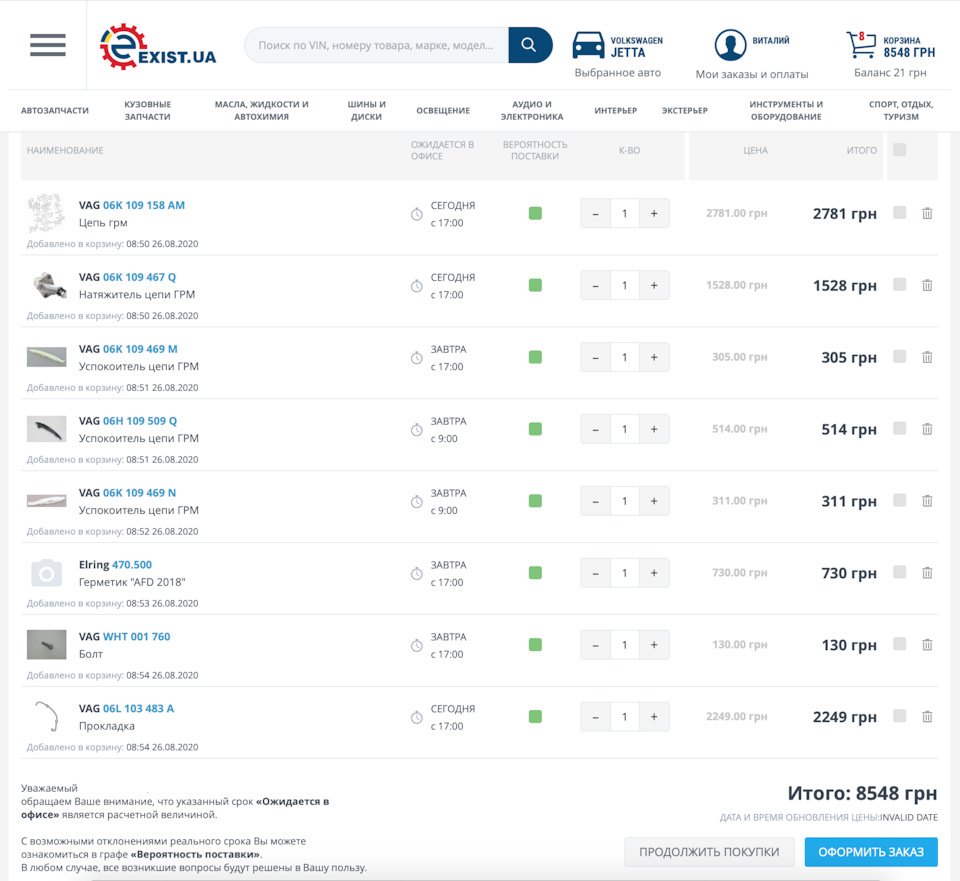Click clock icon for Цепь грм
Screen dimensions: 960x881
click(416, 214)
